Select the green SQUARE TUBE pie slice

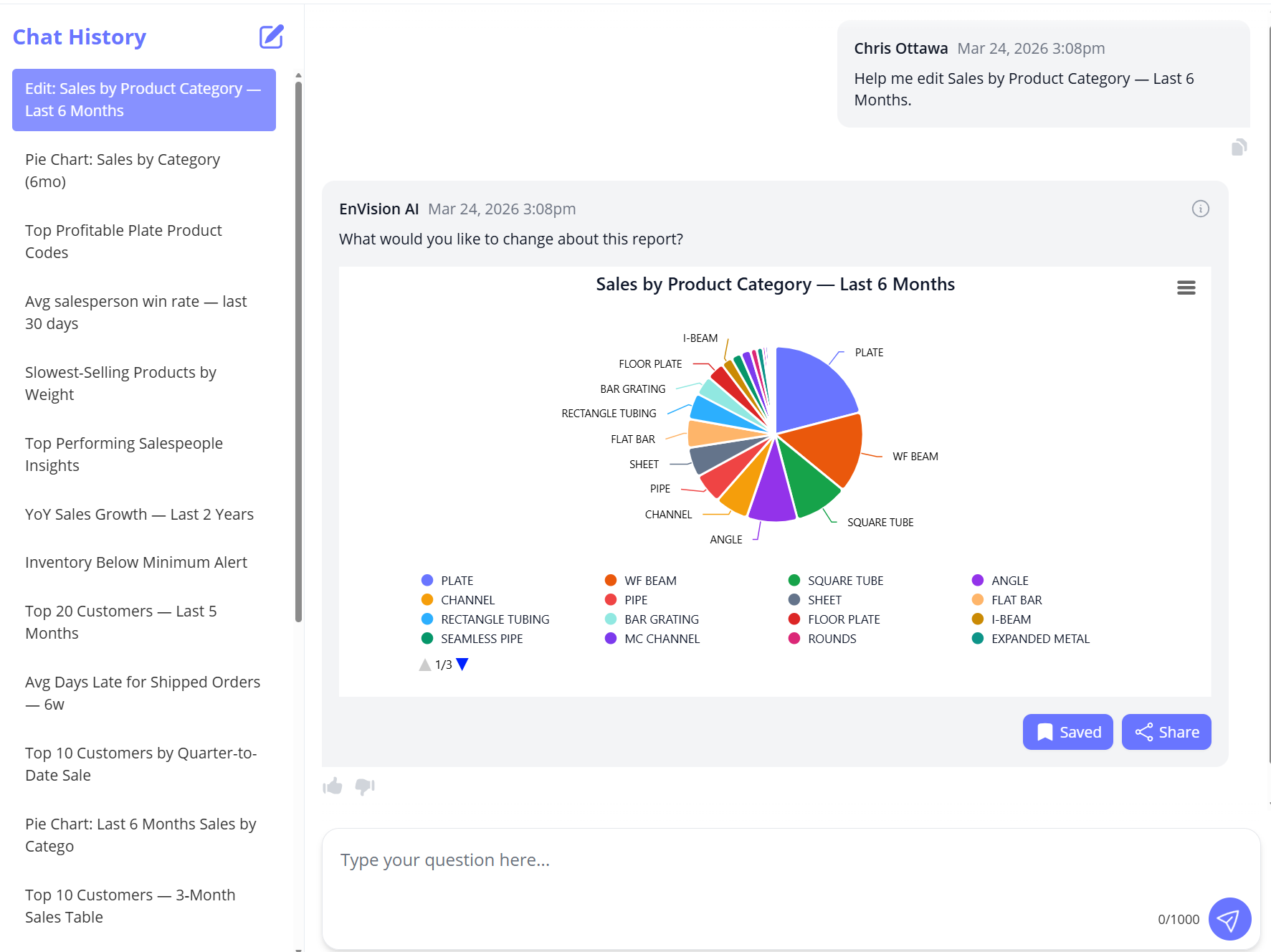(x=806, y=482)
